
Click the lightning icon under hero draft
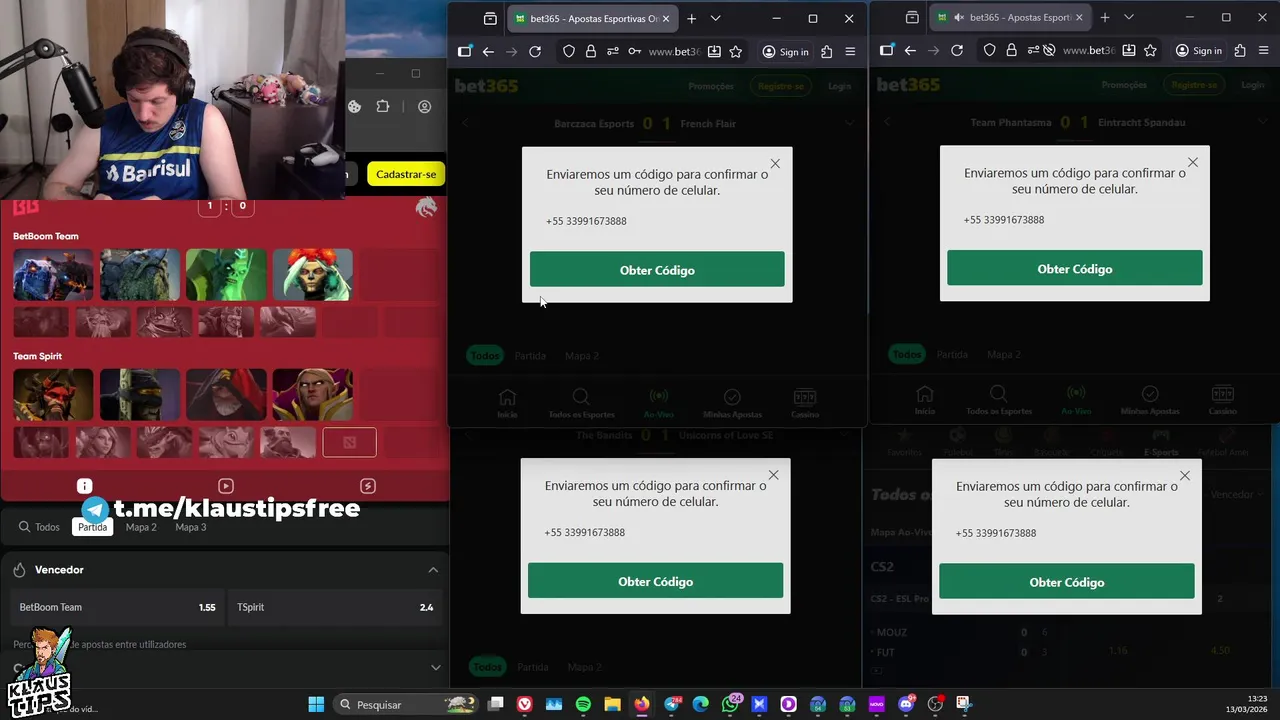click(x=368, y=486)
